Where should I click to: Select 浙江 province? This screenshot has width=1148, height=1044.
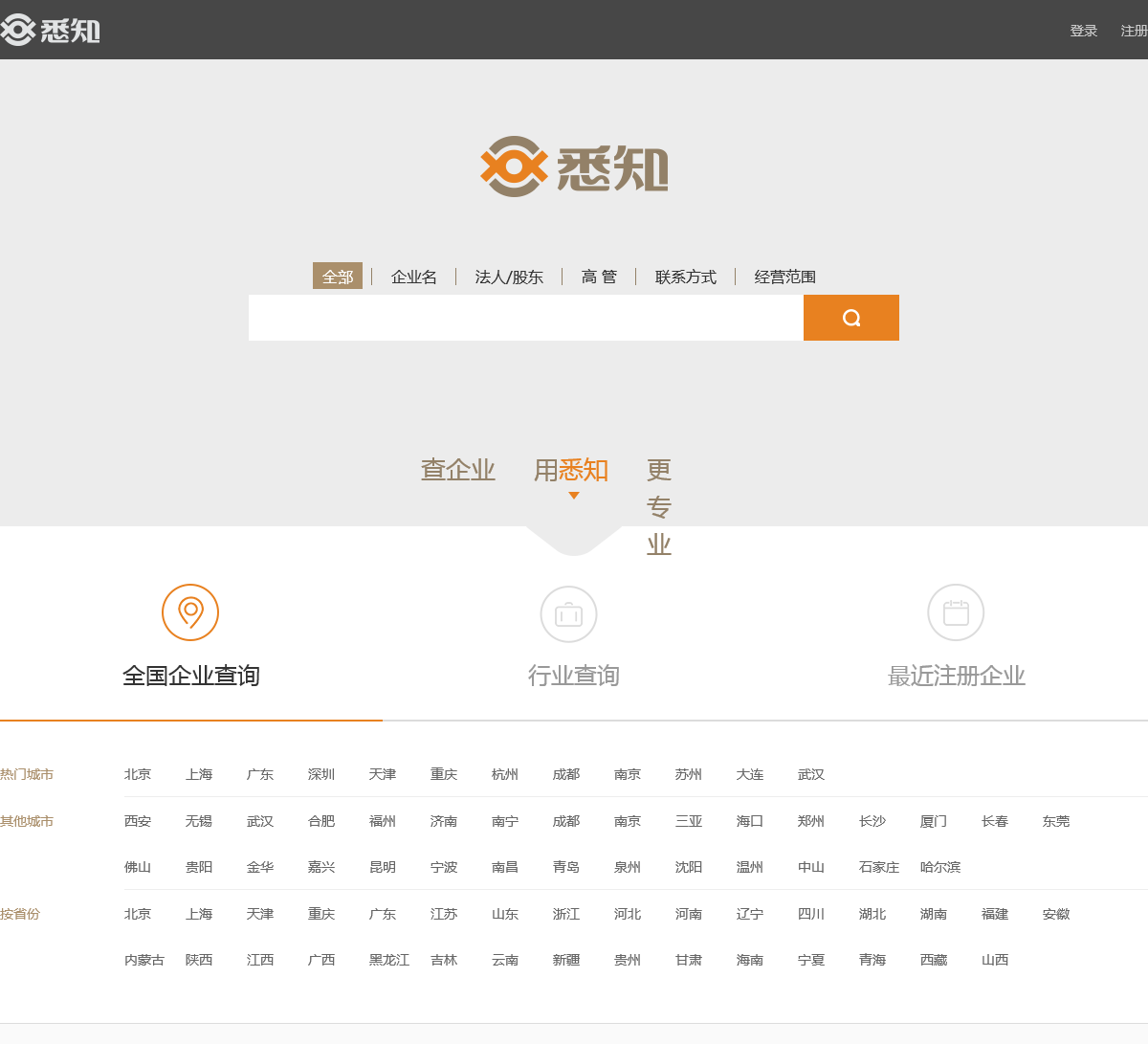pyautogui.click(x=566, y=914)
